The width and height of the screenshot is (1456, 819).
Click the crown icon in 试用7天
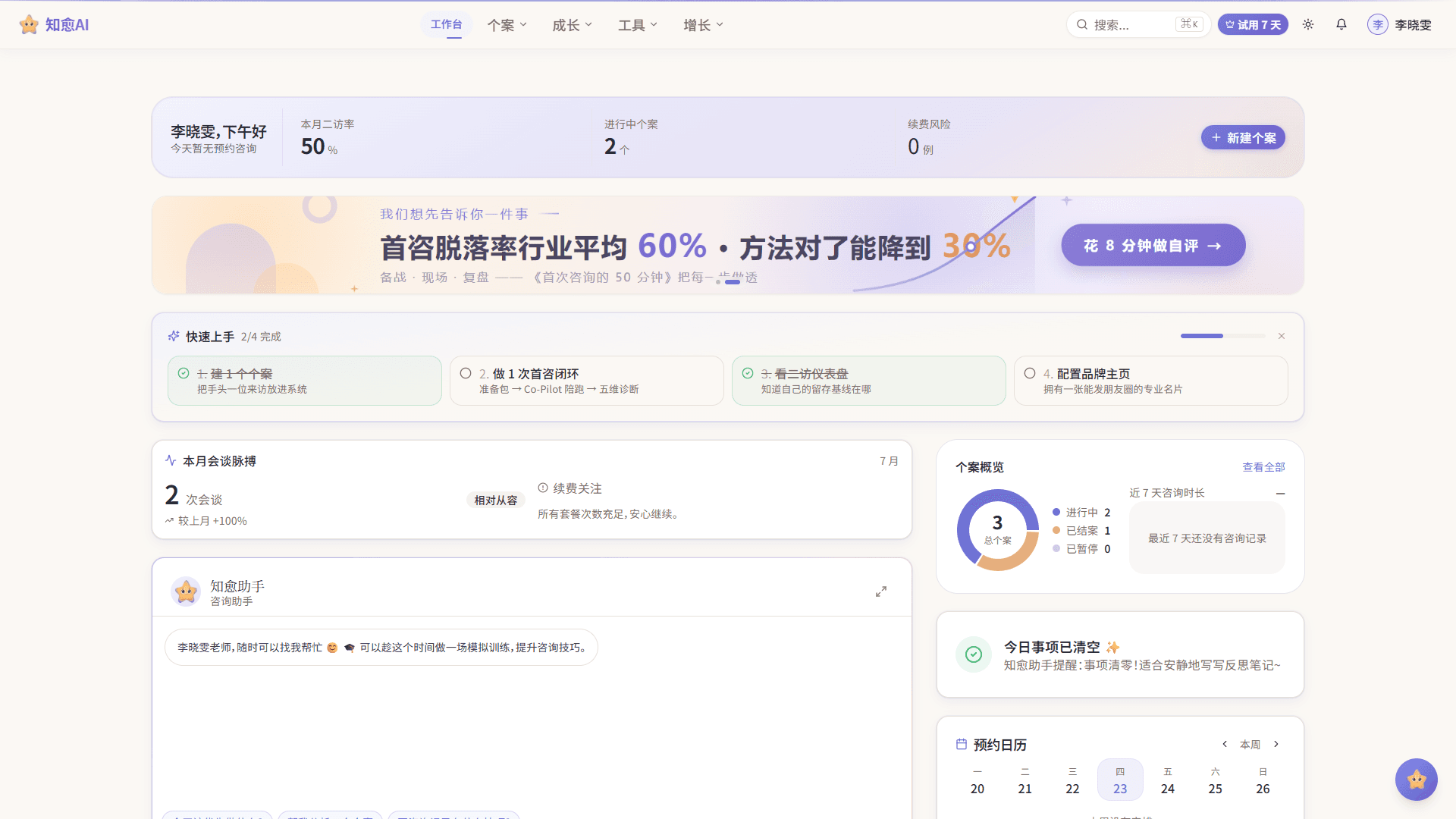pyautogui.click(x=1230, y=25)
